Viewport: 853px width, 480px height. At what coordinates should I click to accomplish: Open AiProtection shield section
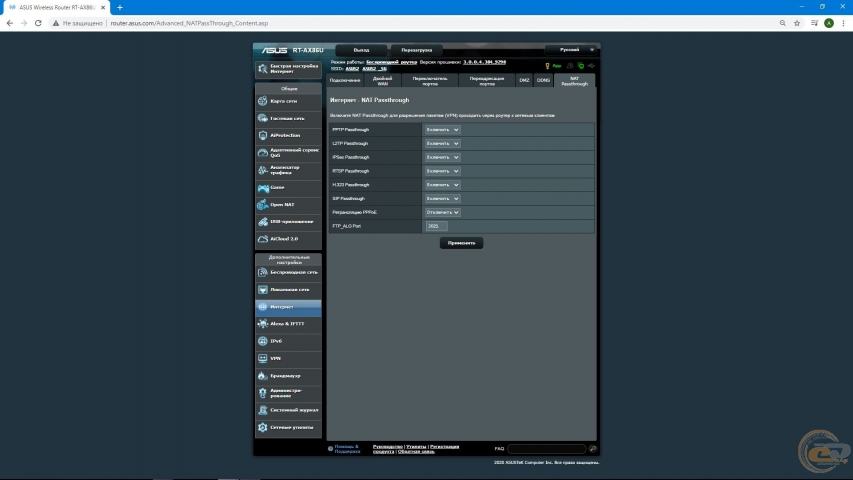pyautogui.click(x=288, y=136)
